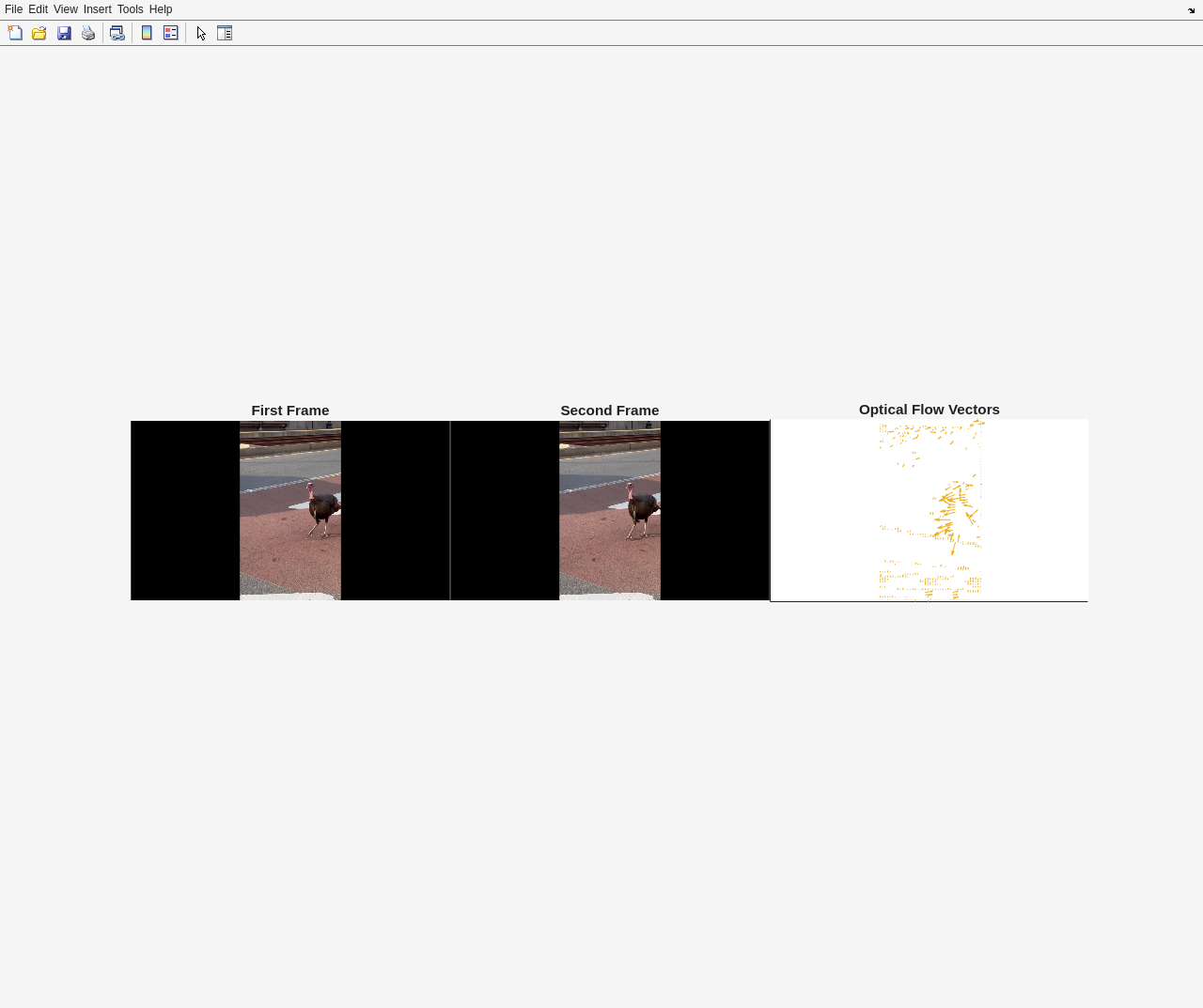The height and width of the screenshot is (1008, 1203).
Task: Select the Second Frame image
Action: coord(610,510)
